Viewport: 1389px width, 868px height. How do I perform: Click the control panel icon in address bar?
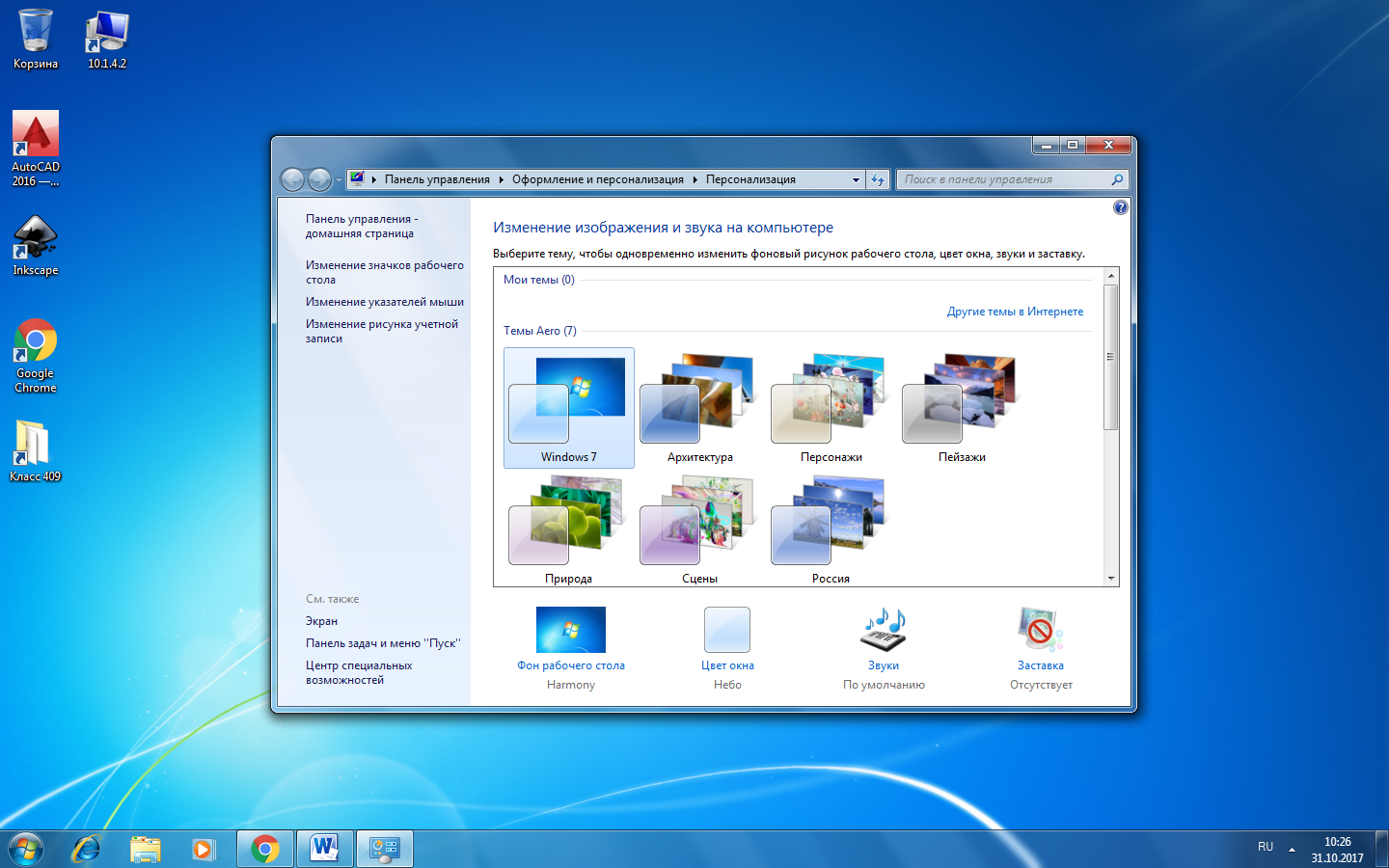click(x=357, y=178)
